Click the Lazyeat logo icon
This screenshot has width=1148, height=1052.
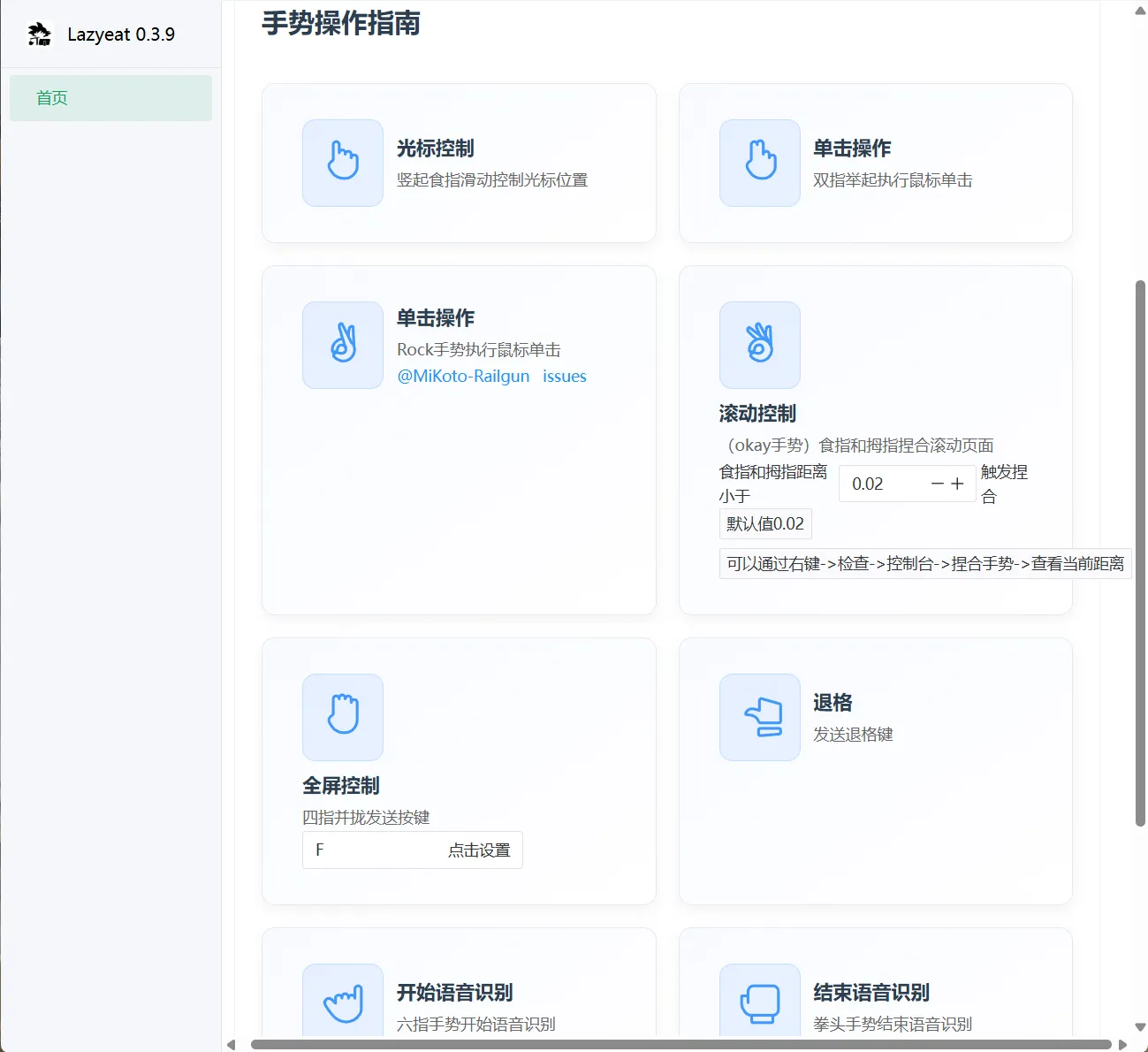pyautogui.click(x=39, y=34)
